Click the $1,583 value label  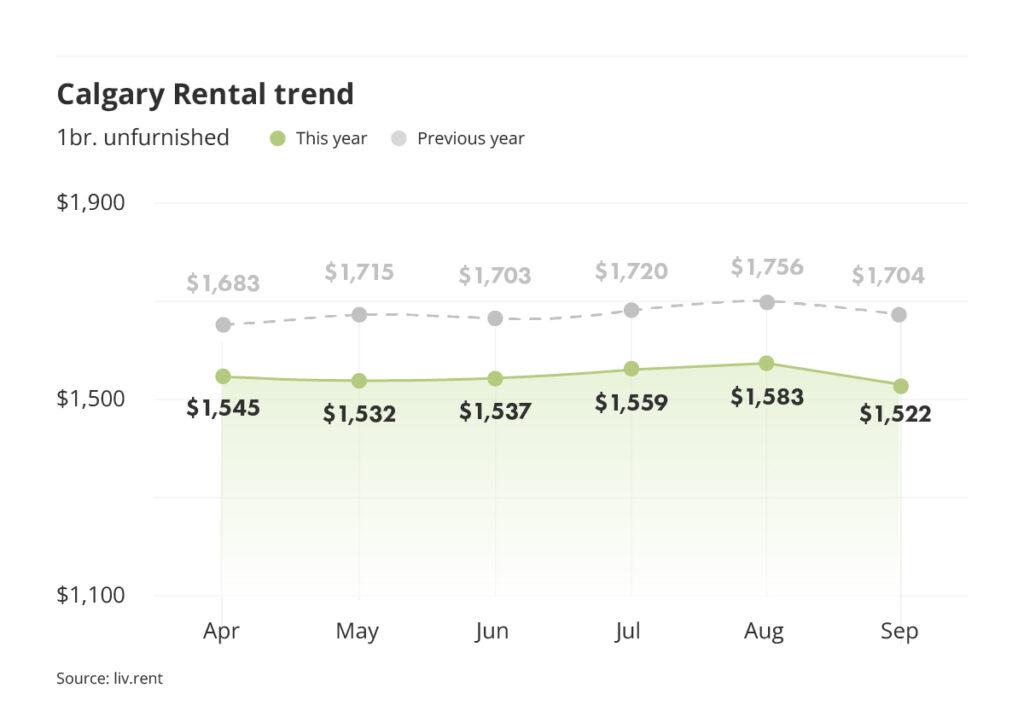(766, 397)
